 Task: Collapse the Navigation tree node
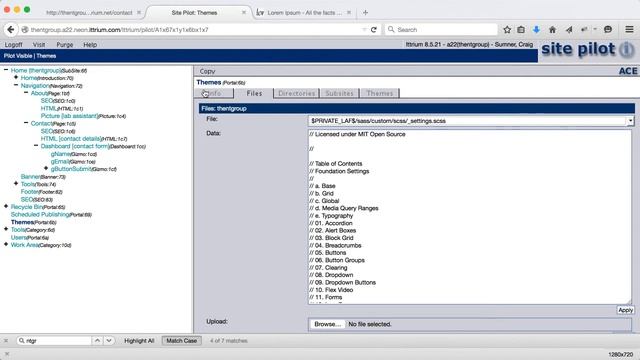(16, 85)
